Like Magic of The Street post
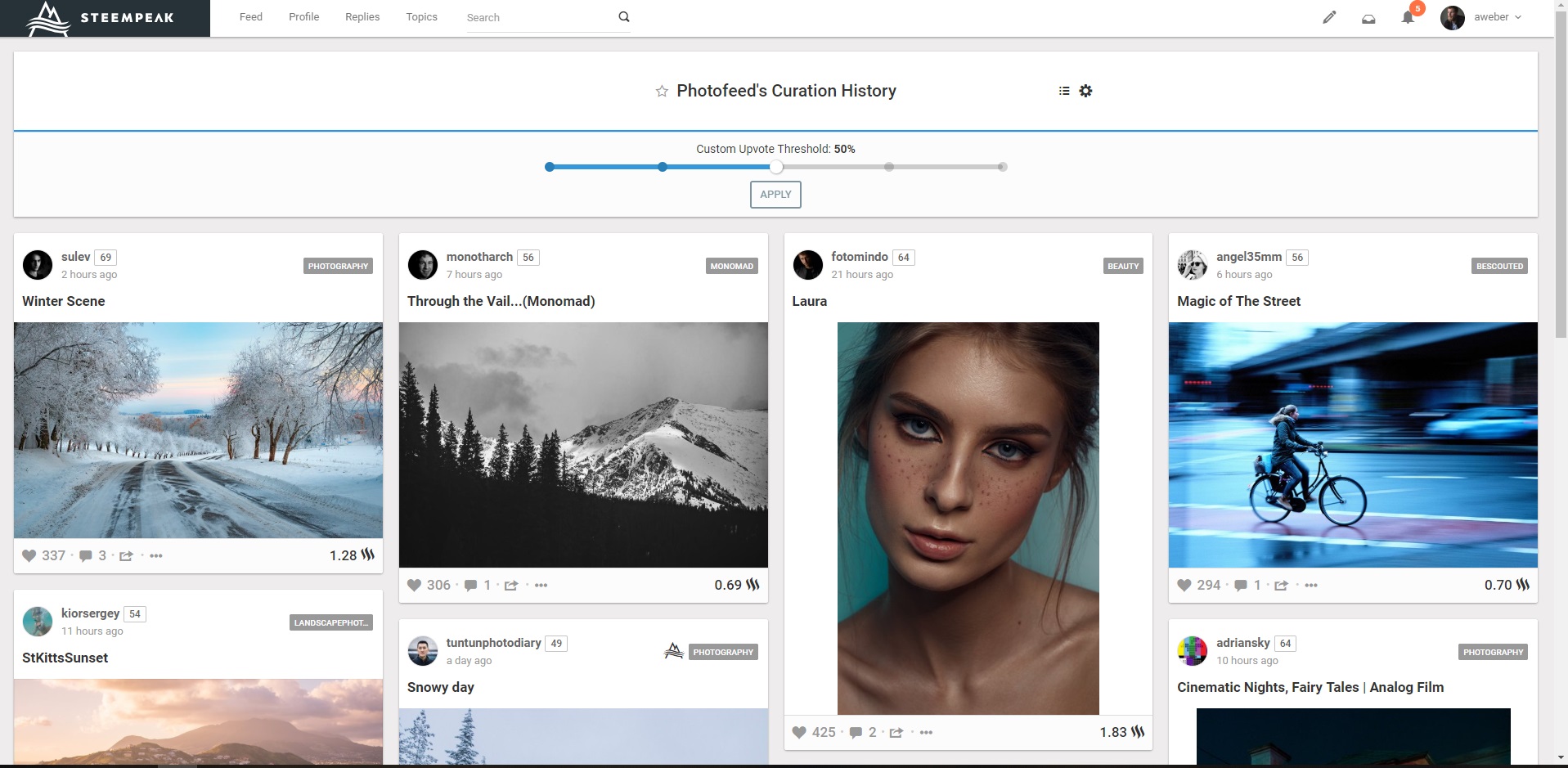Viewport: 1568px width, 768px height. point(1184,586)
